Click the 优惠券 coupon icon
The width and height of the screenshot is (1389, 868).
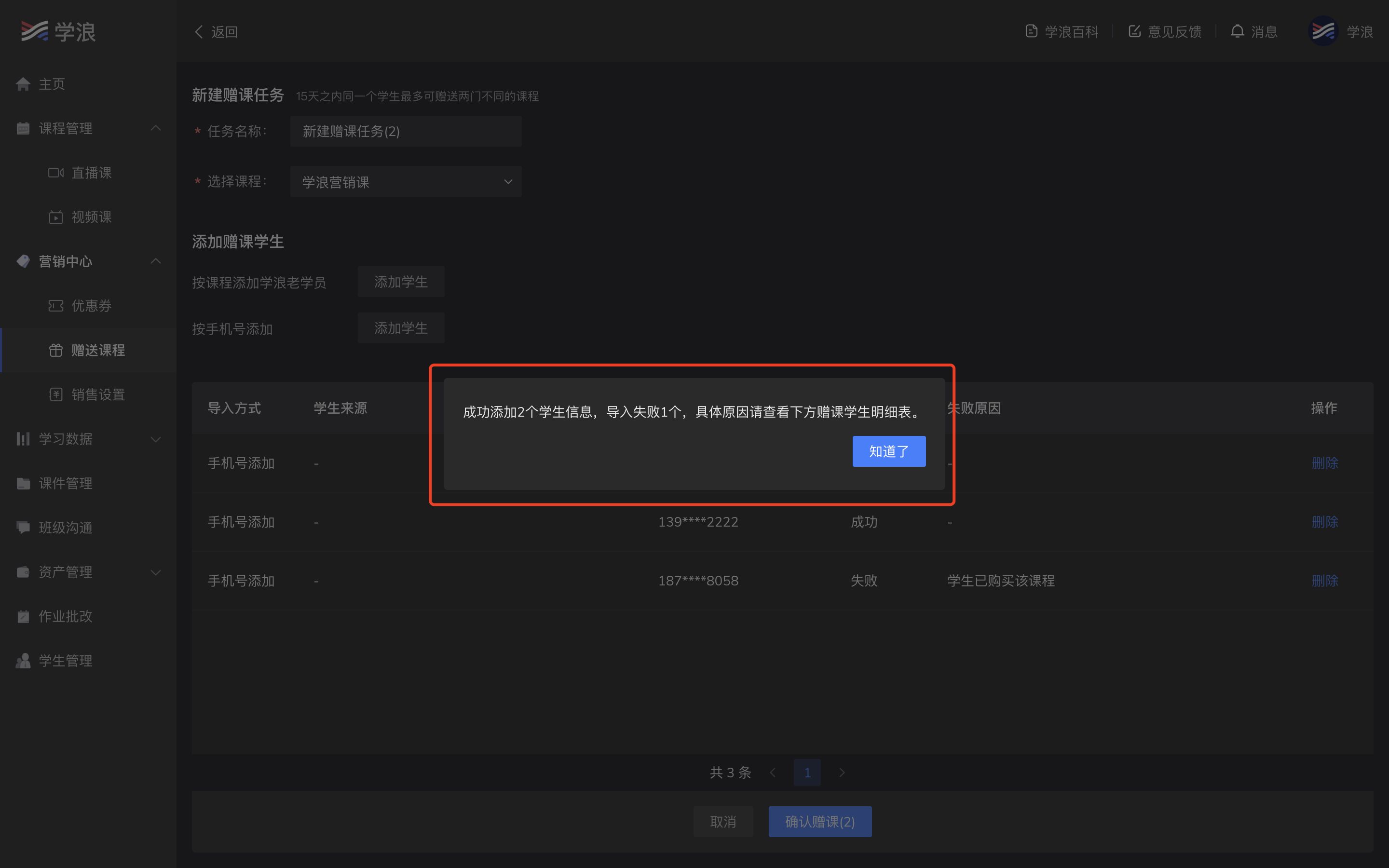[x=55, y=305]
